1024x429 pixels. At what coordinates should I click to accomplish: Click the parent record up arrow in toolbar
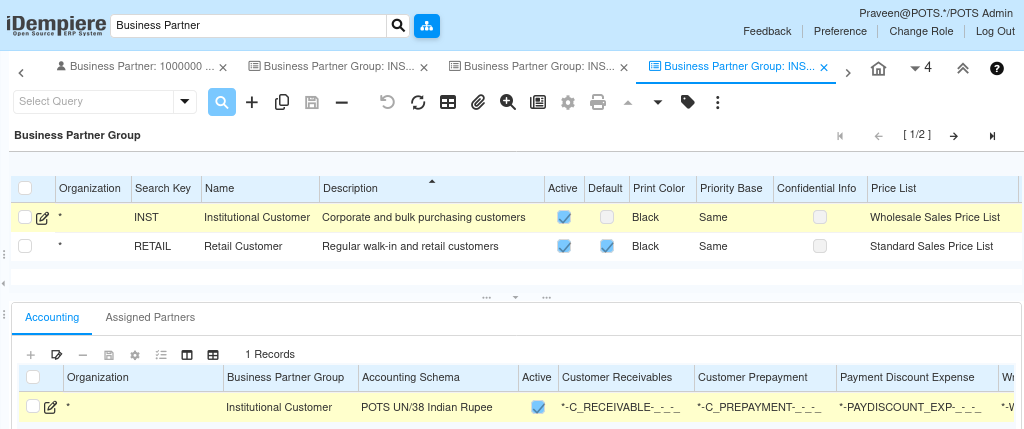point(628,102)
